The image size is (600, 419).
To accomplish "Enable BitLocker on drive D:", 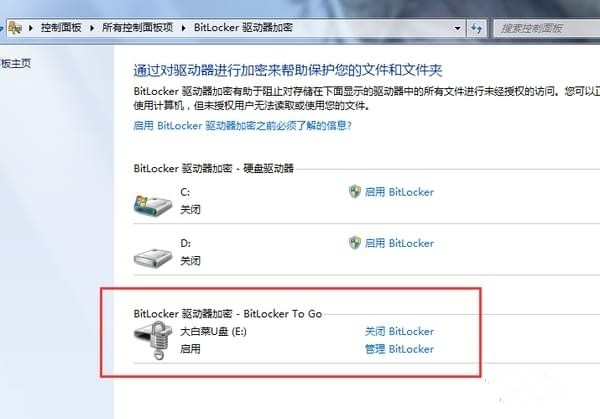I will (x=399, y=243).
